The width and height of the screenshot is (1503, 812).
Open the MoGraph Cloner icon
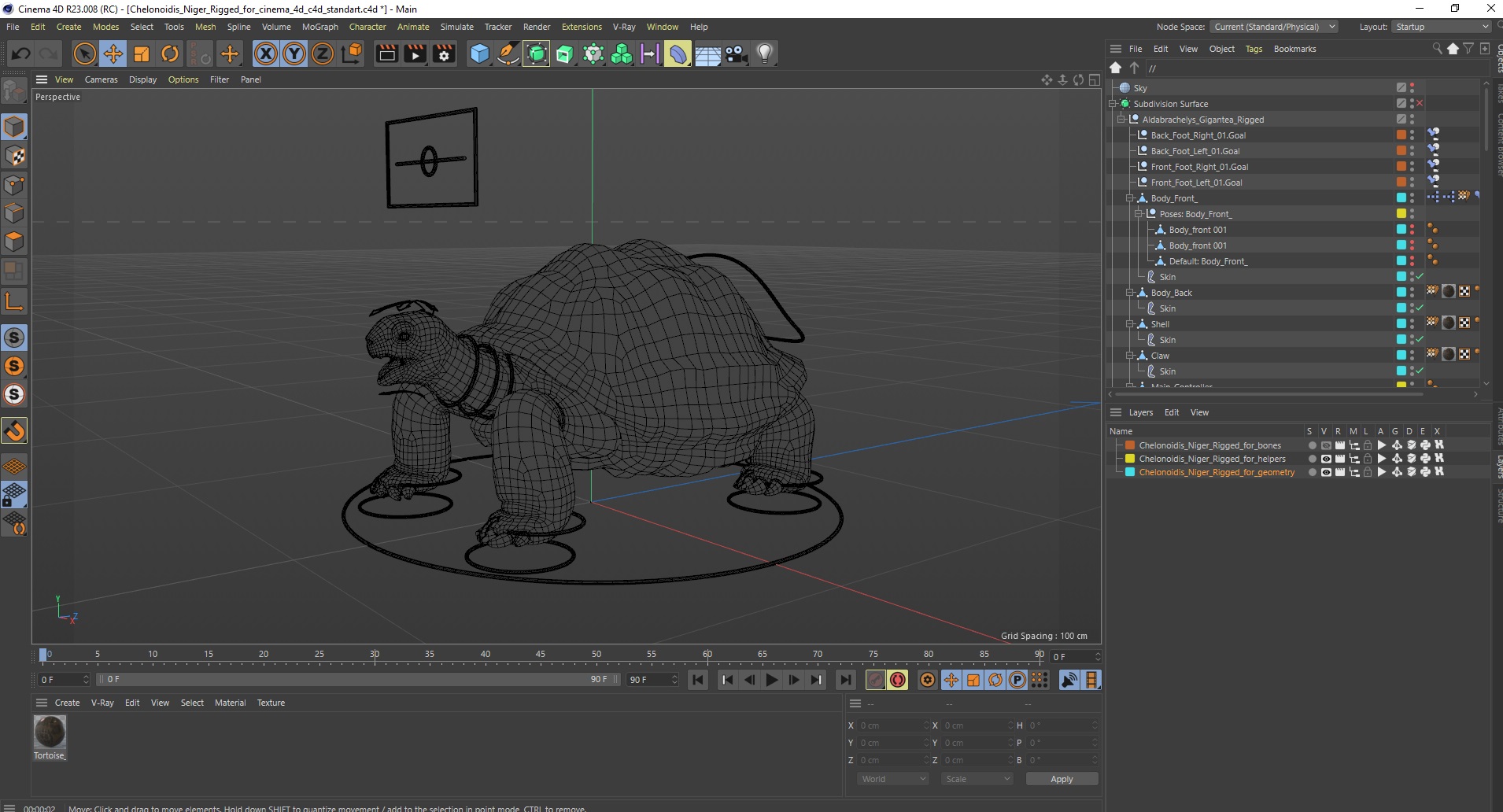coord(622,54)
